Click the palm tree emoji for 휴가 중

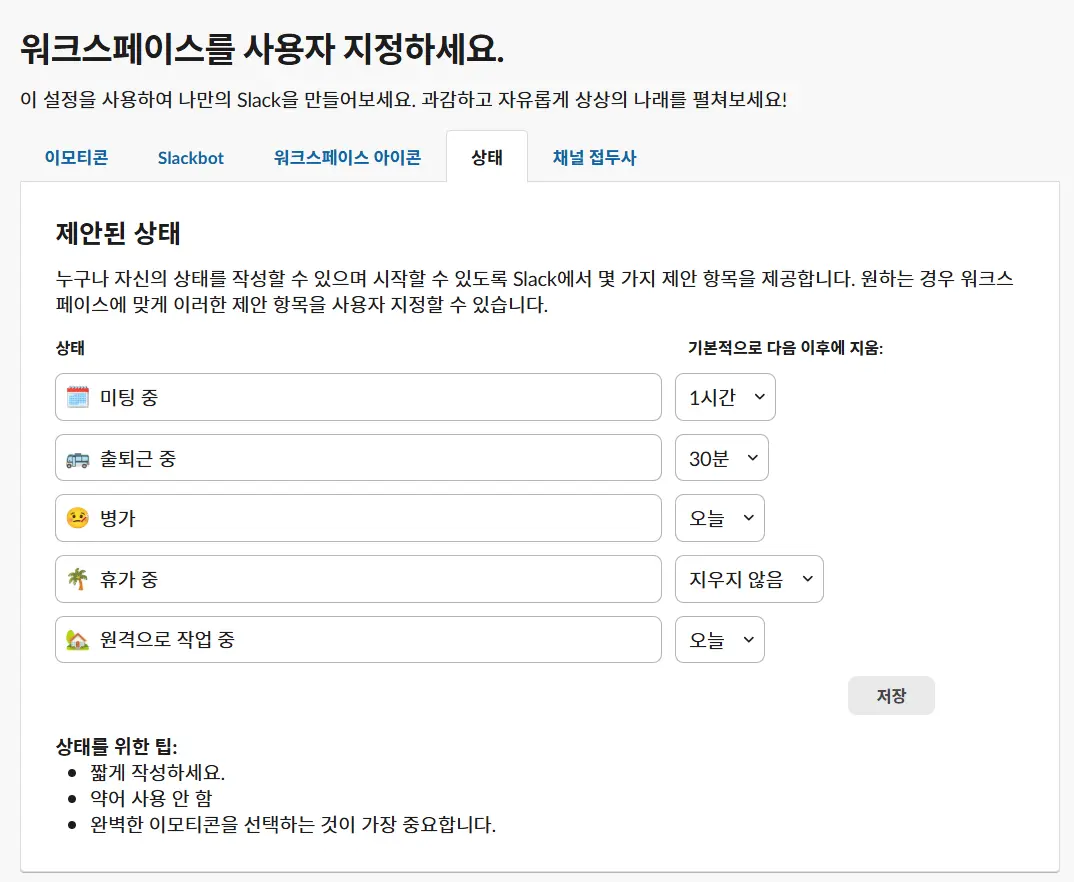pos(77,579)
